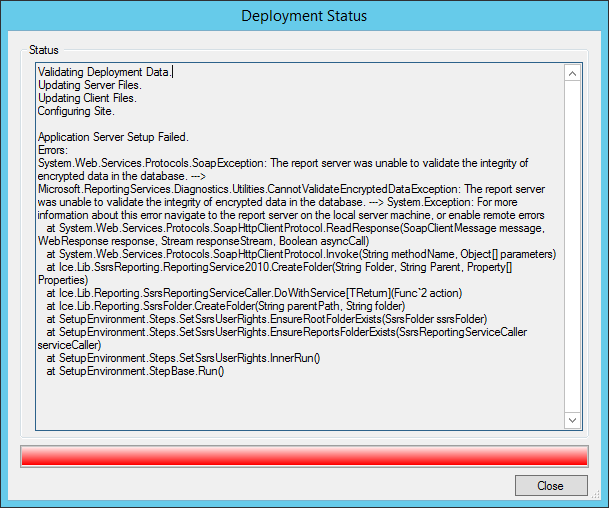Viewport: 609px width, 508px height.
Task: Click the 'SoapHttpClientProtocol.Invoke' stack line
Action: click(301, 254)
